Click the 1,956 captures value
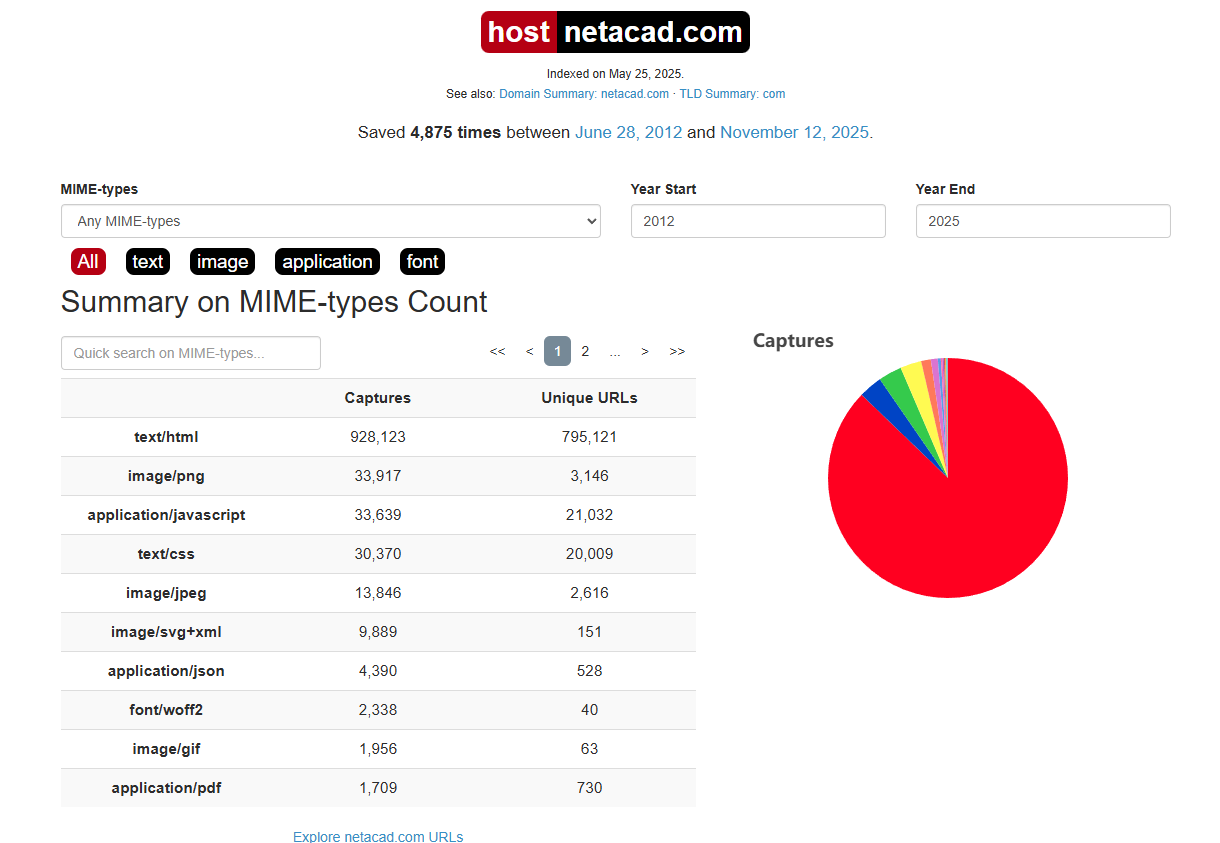This screenshot has height=843, width=1220. point(378,749)
